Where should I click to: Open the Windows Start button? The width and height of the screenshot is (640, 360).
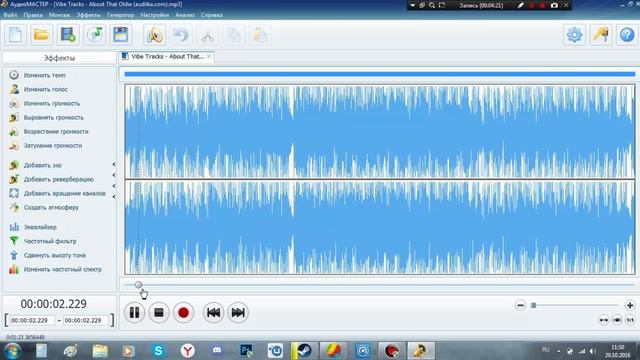point(13,351)
